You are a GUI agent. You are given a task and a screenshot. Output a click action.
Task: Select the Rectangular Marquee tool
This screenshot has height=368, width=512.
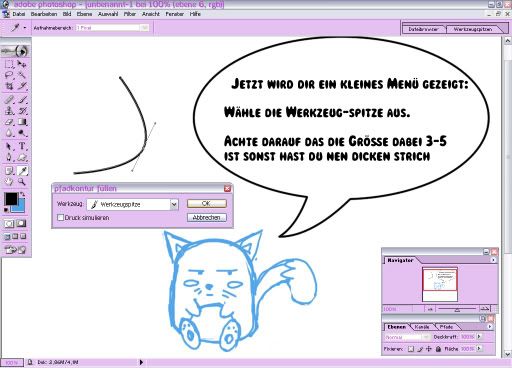point(9,64)
